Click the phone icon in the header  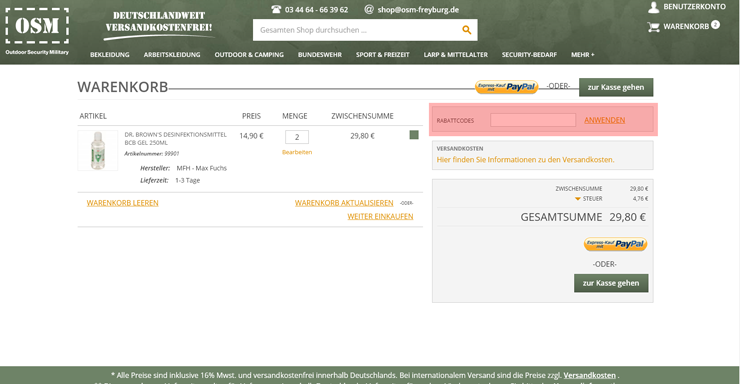click(276, 9)
